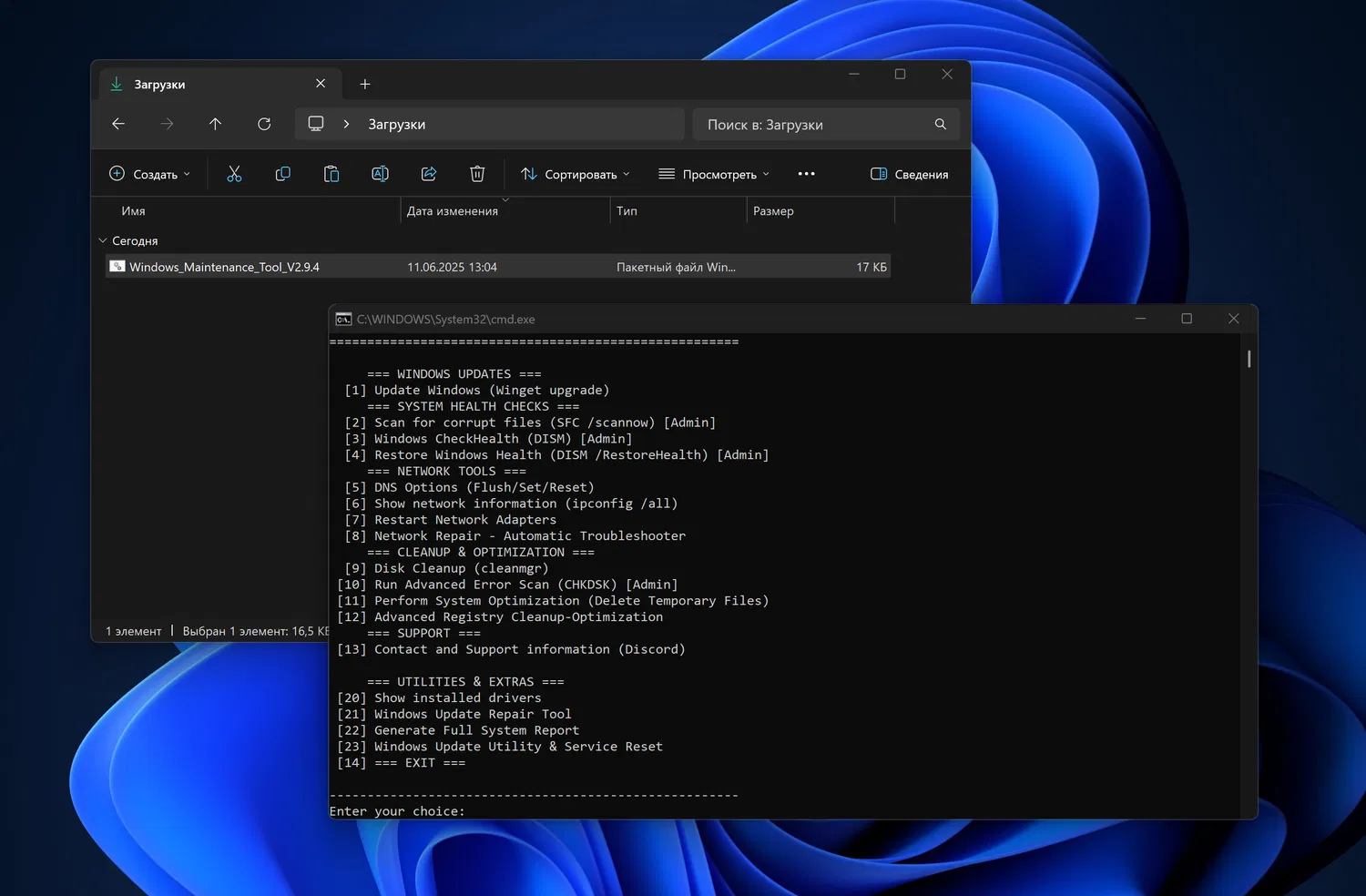Sort by the Дата изменения column header
The height and width of the screenshot is (896, 1366).
[453, 211]
